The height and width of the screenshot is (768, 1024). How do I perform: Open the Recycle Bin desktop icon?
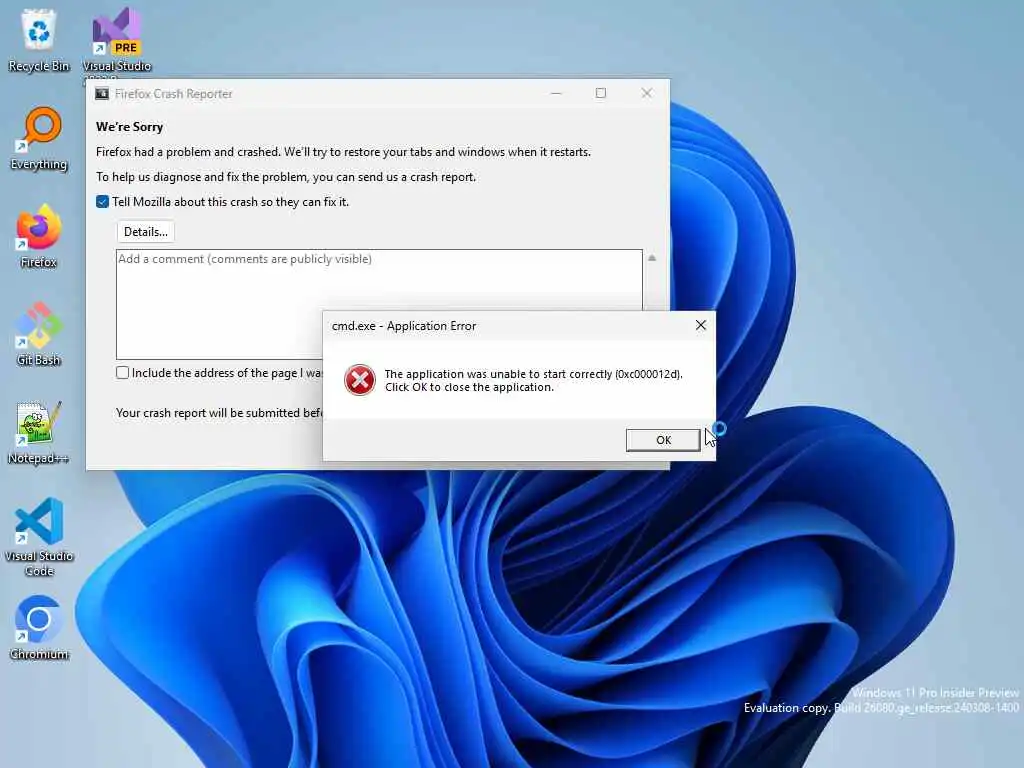click(x=39, y=39)
